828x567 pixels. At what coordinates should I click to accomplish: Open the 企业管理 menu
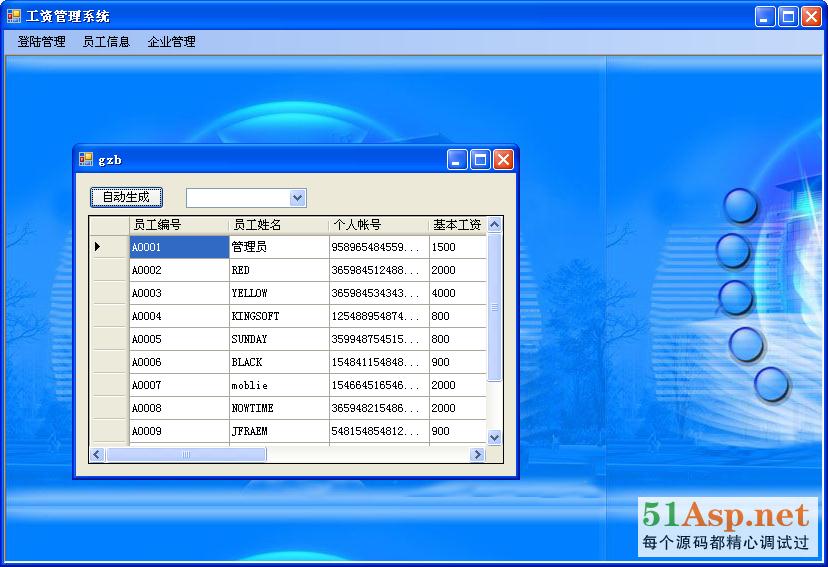pos(171,41)
